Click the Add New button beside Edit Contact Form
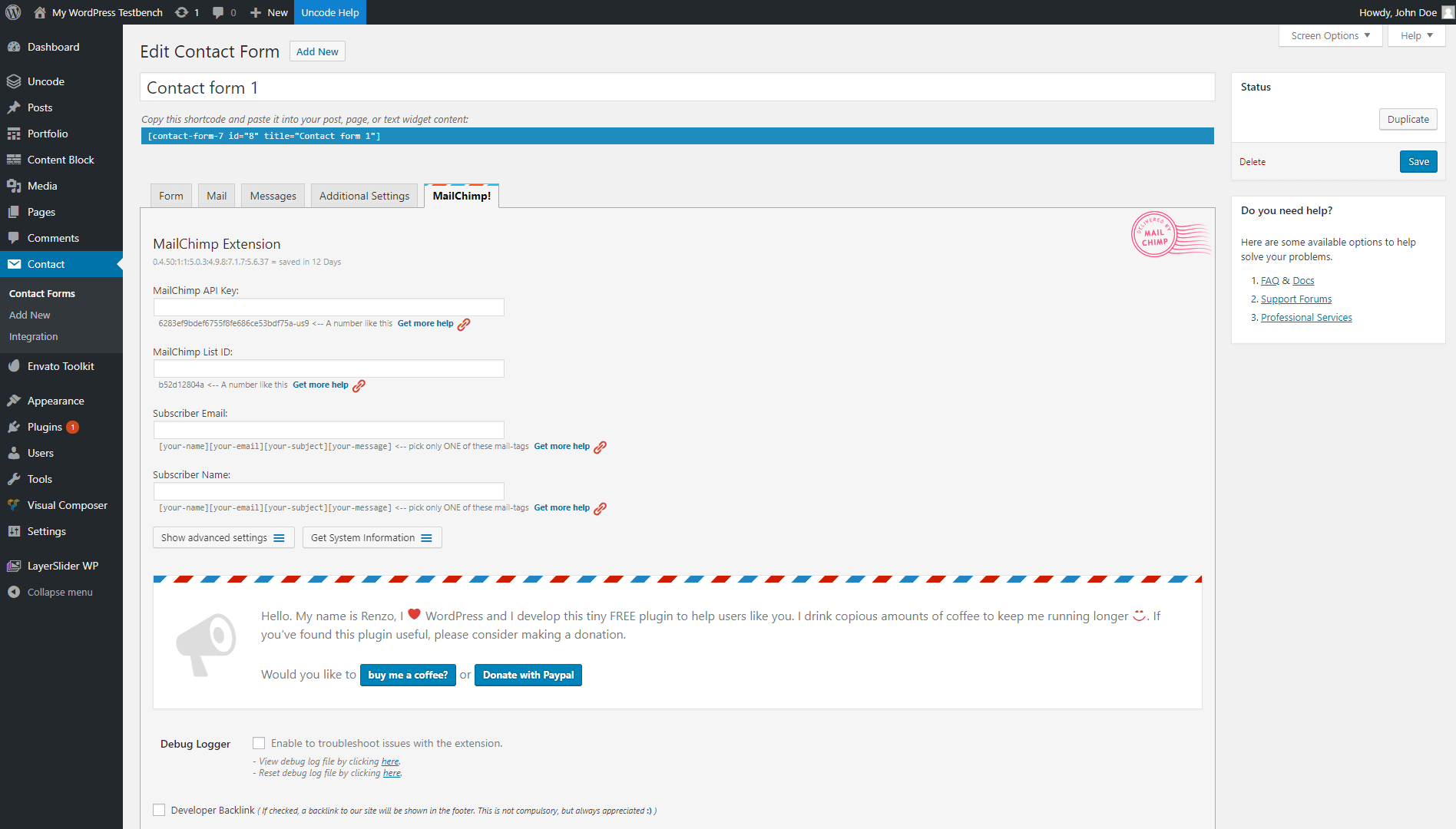This screenshot has width=1456, height=829. point(317,51)
